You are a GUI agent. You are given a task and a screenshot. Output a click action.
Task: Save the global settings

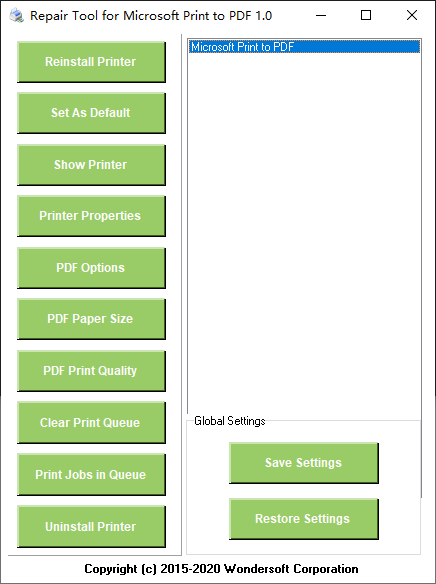click(304, 463)
